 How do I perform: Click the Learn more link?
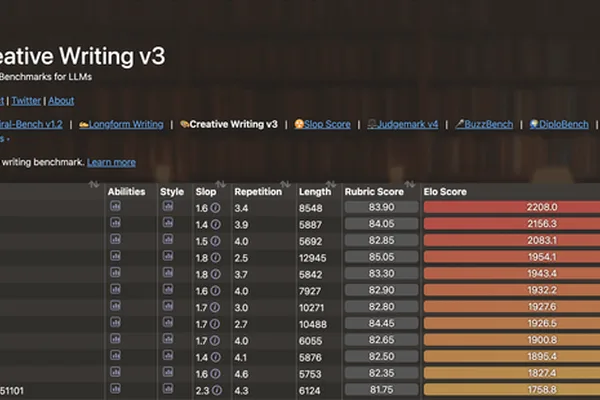(x=111, y=162)
